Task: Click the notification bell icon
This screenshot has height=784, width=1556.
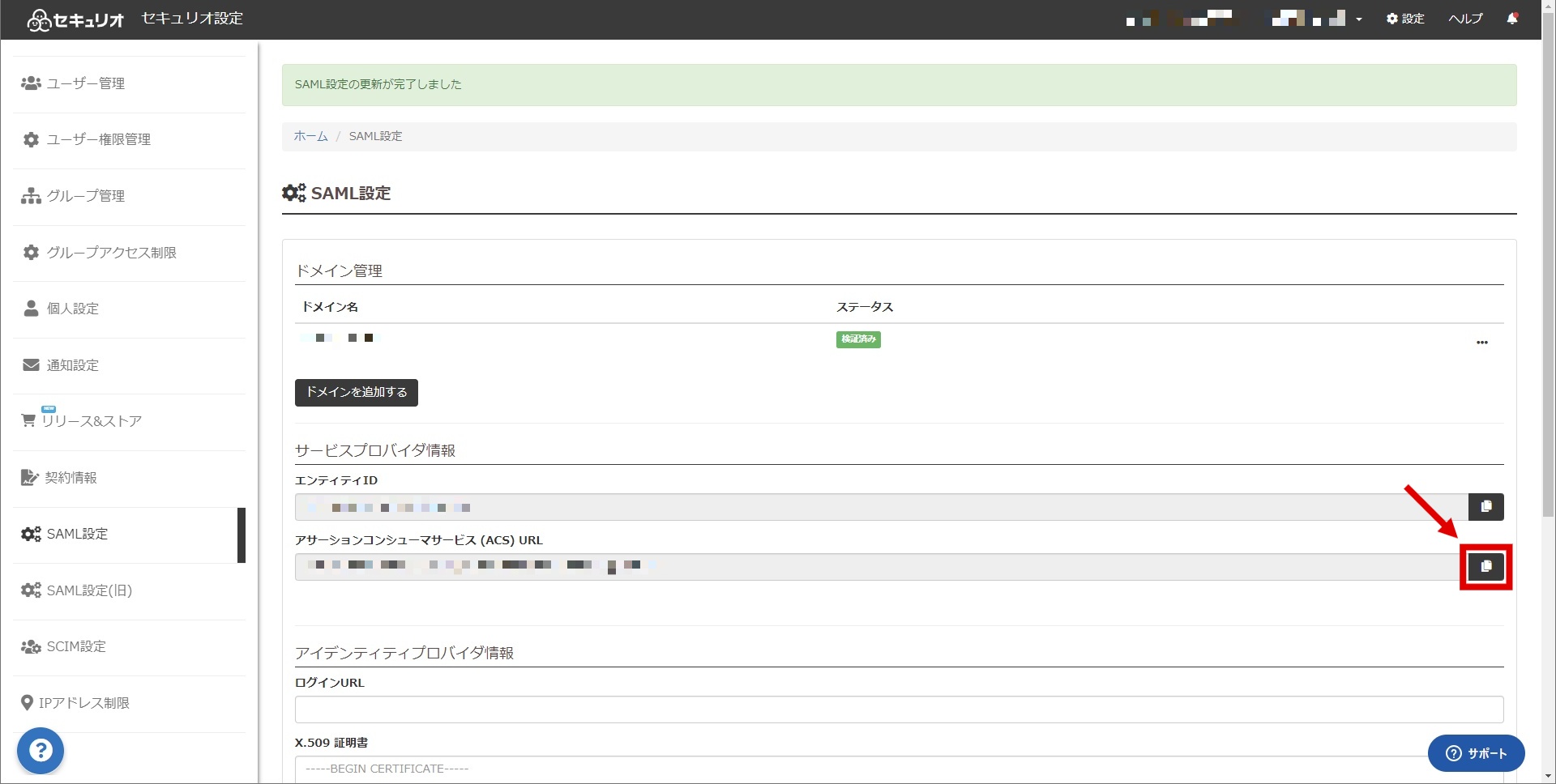Action: 1511,19
